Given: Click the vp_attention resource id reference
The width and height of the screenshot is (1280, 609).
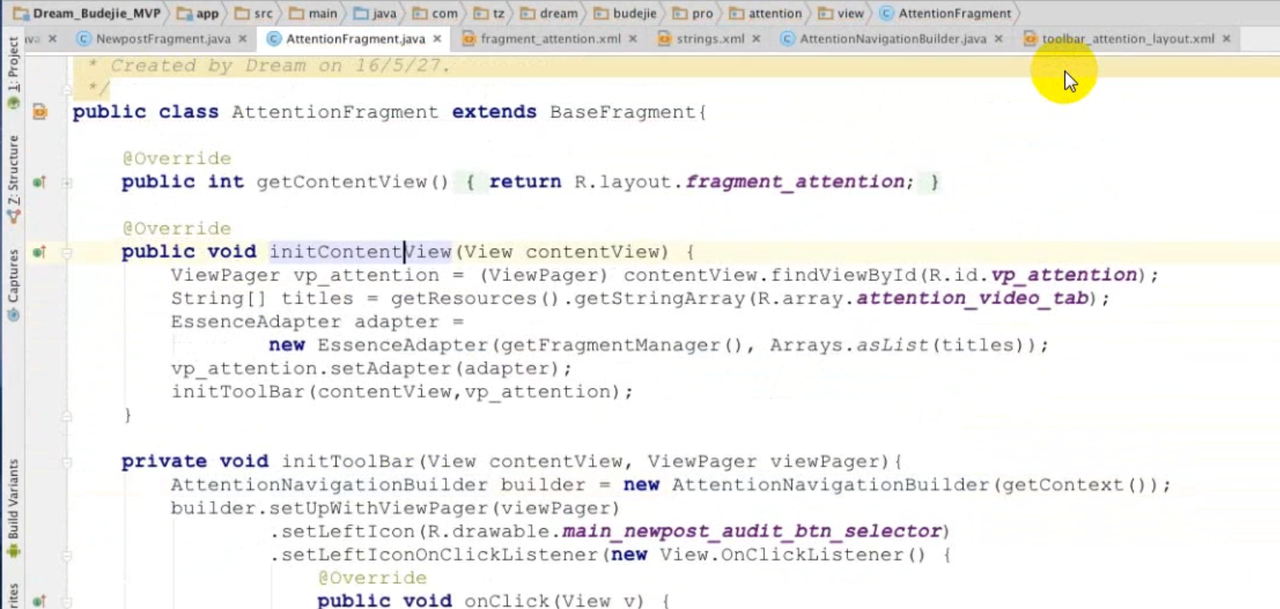Looking at the screenshot, I should pos(1064,275).
